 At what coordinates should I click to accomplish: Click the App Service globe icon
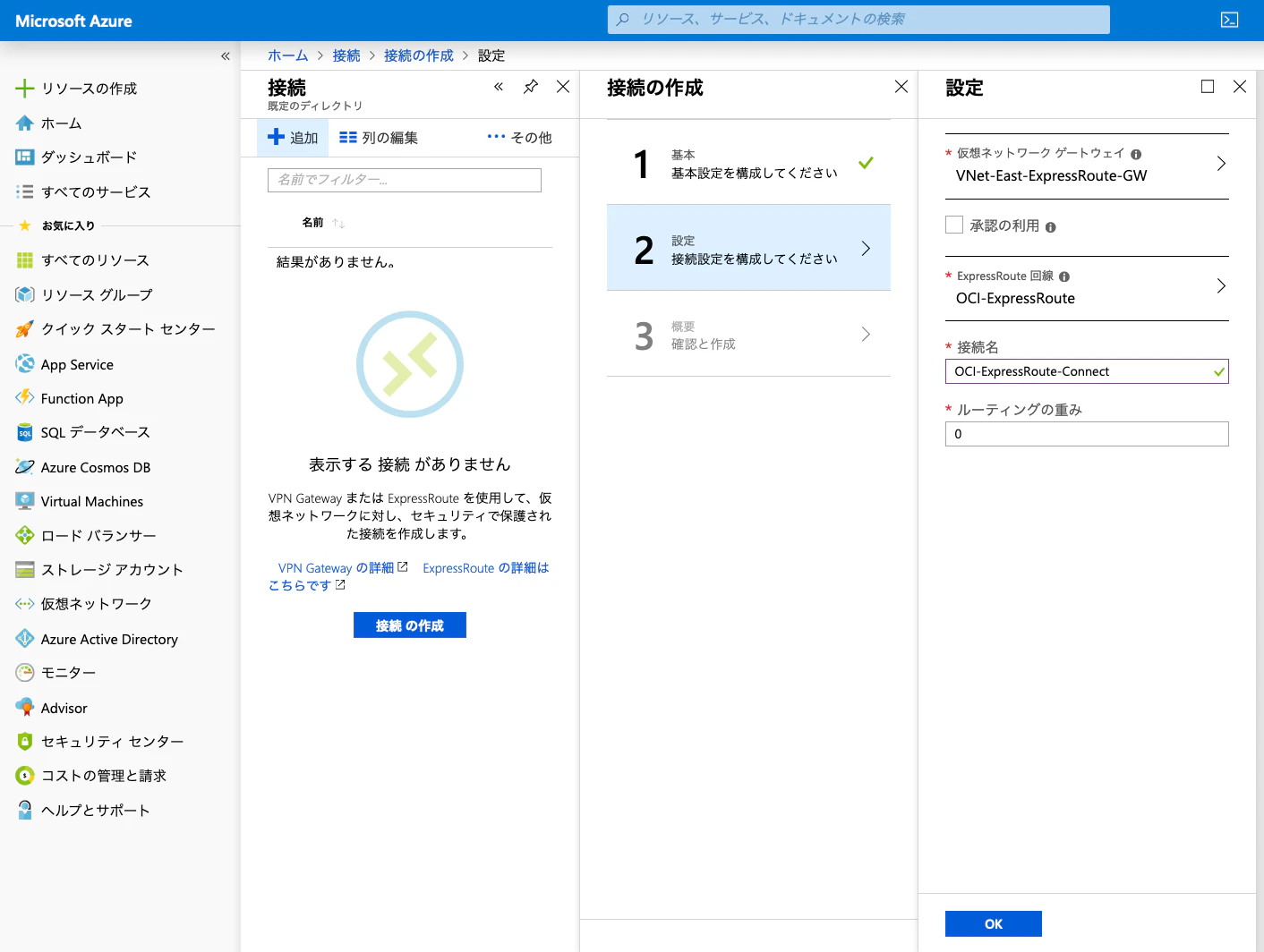point(25,364)
